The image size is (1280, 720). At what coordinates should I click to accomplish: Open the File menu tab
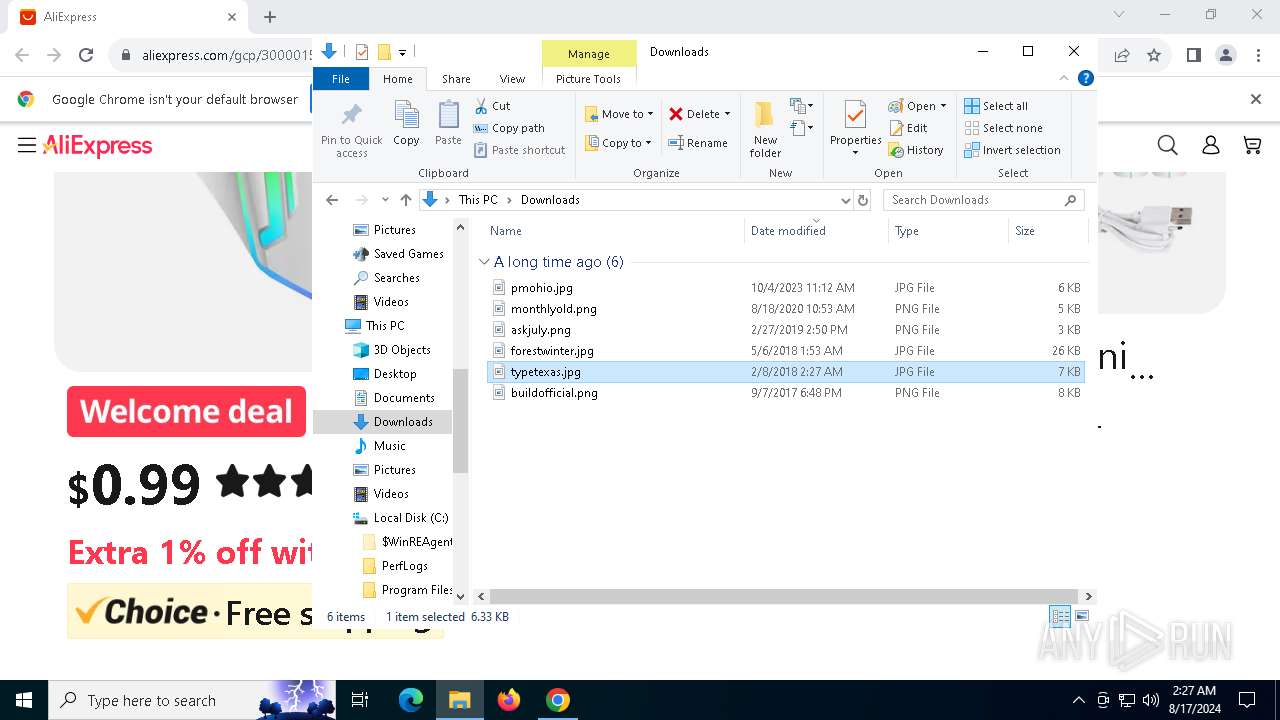(341, 79)
